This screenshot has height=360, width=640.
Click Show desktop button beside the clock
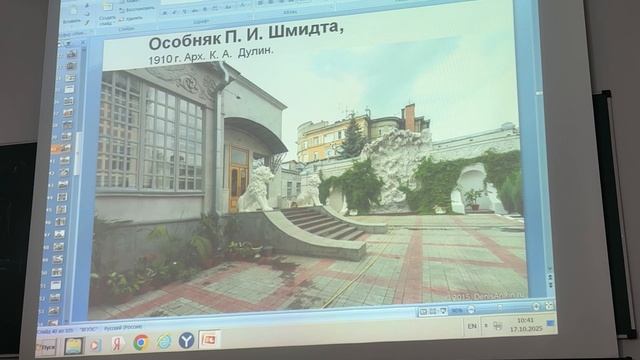point(550,324)
